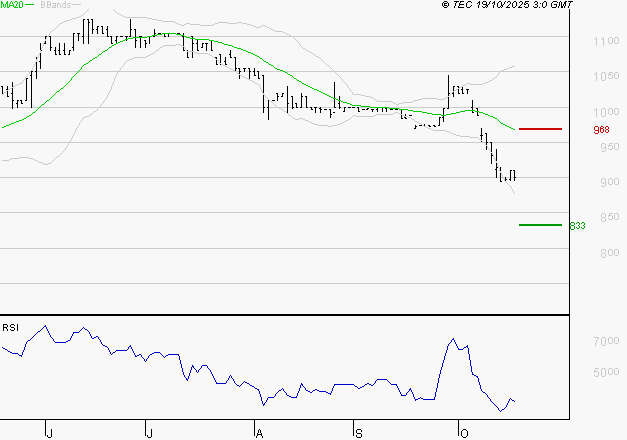Click the green support line marker
This screenshot has width=627, height=440.
tap(540, 225)
